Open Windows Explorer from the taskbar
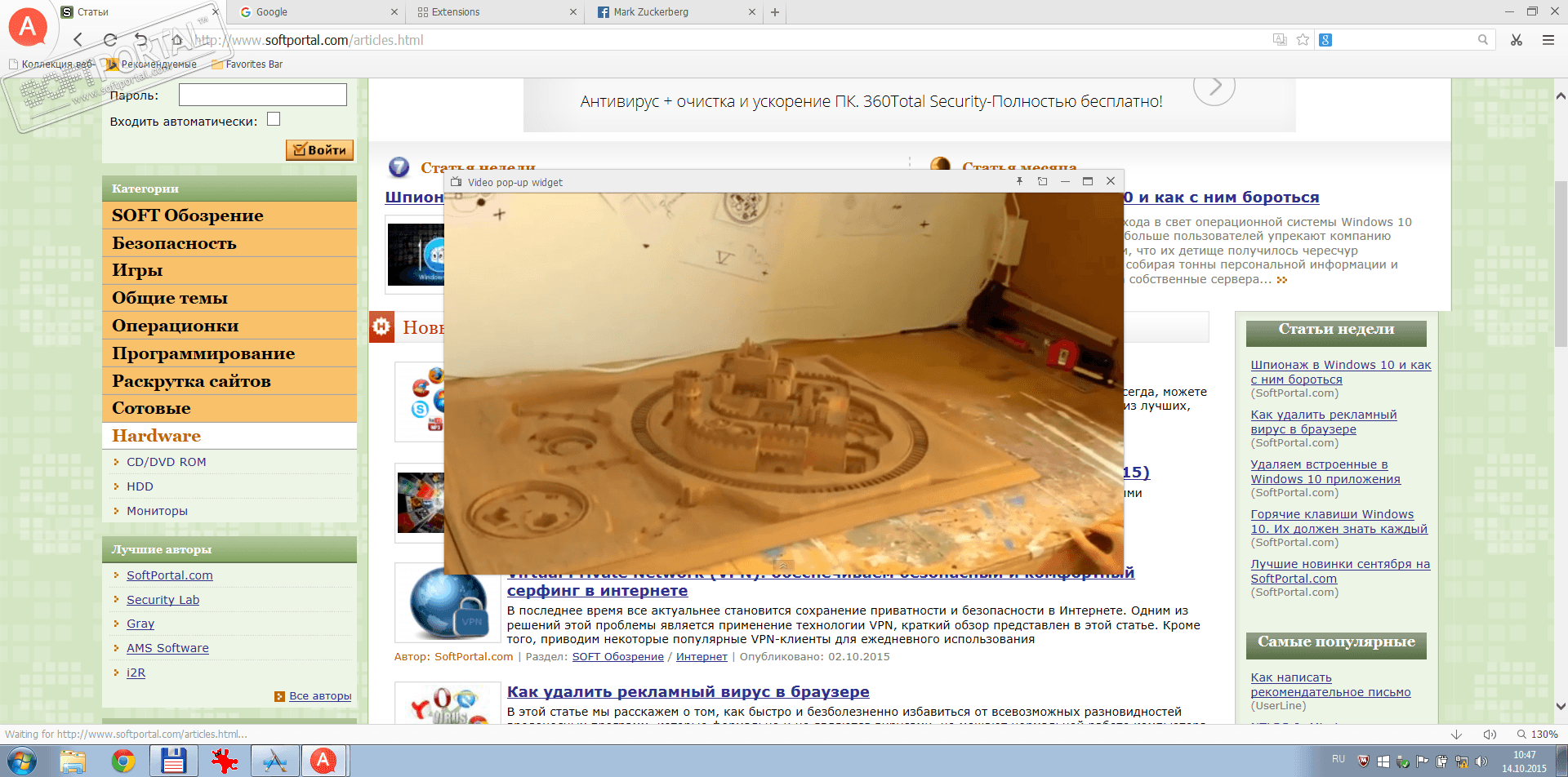Image resolution: width=1568 pixels, height=777 pixels. pyautogui.click(x=73, y=761)
